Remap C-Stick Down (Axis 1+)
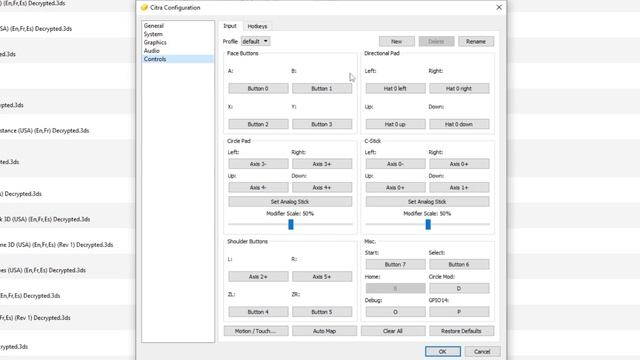 pyautogui.click(x=459, y=187)
